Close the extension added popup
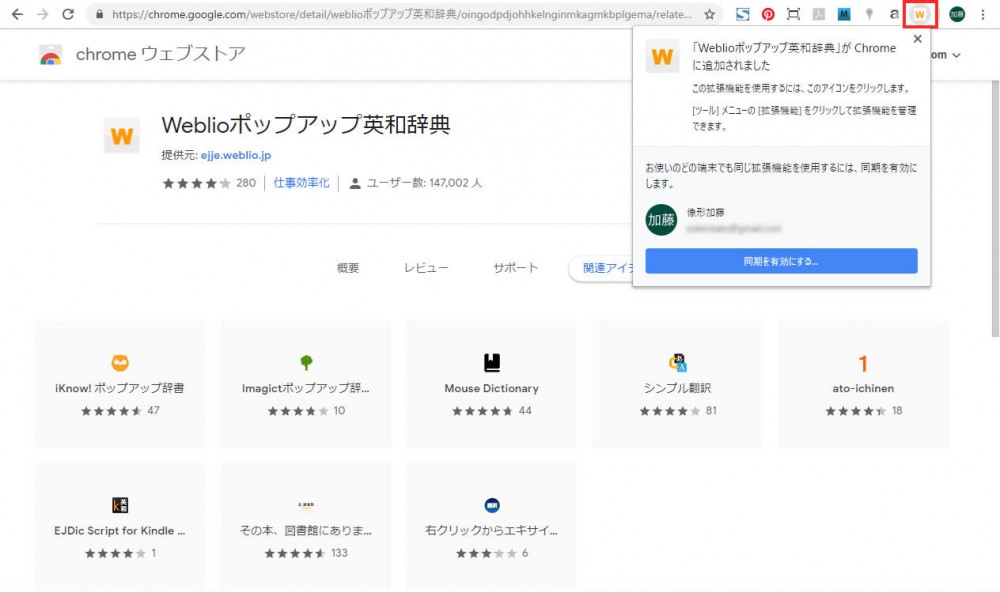This screenshot has height=593, width=1000. point(917,39)
